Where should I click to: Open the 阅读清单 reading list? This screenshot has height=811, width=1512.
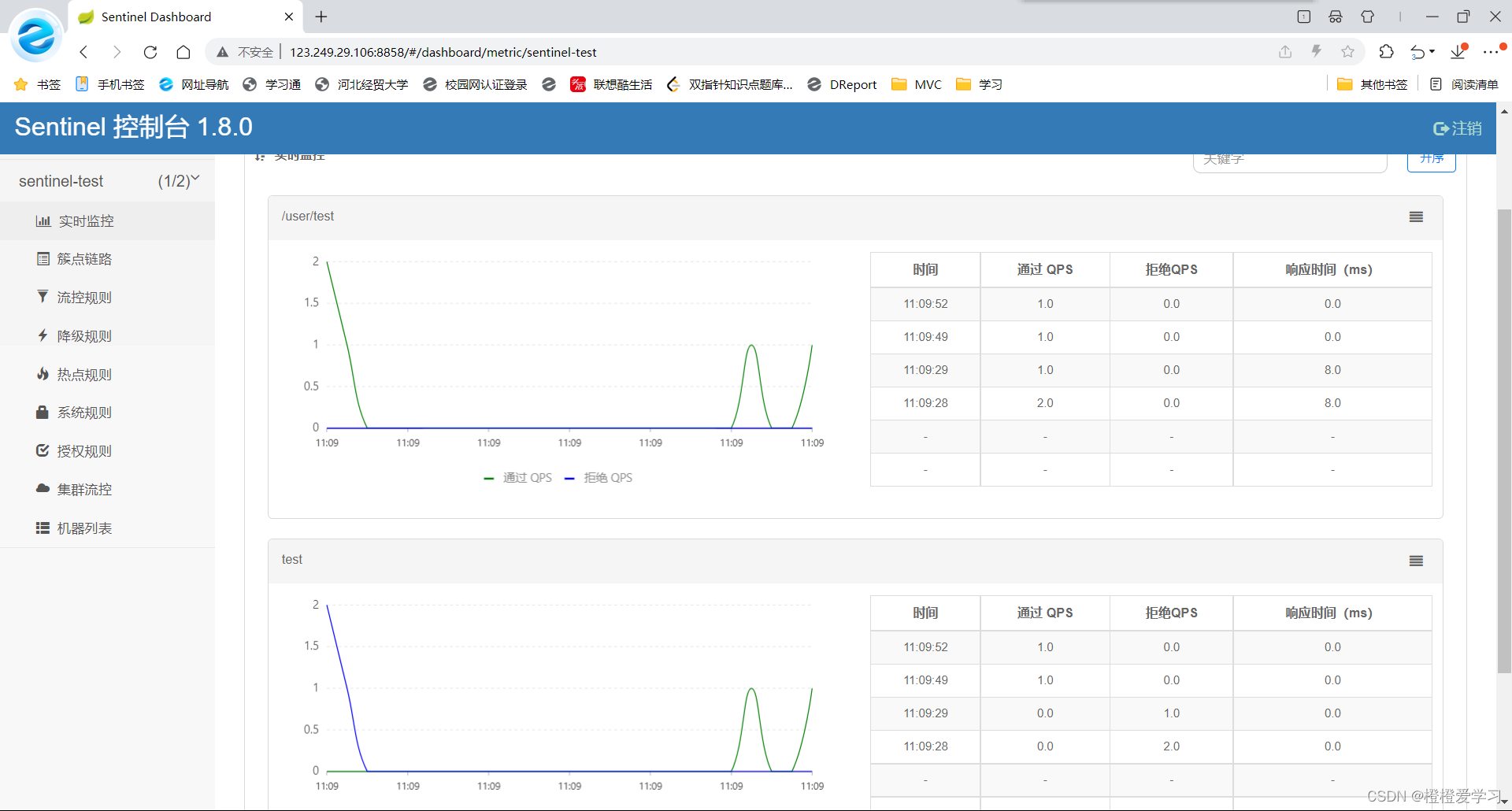coord(1464,84)
